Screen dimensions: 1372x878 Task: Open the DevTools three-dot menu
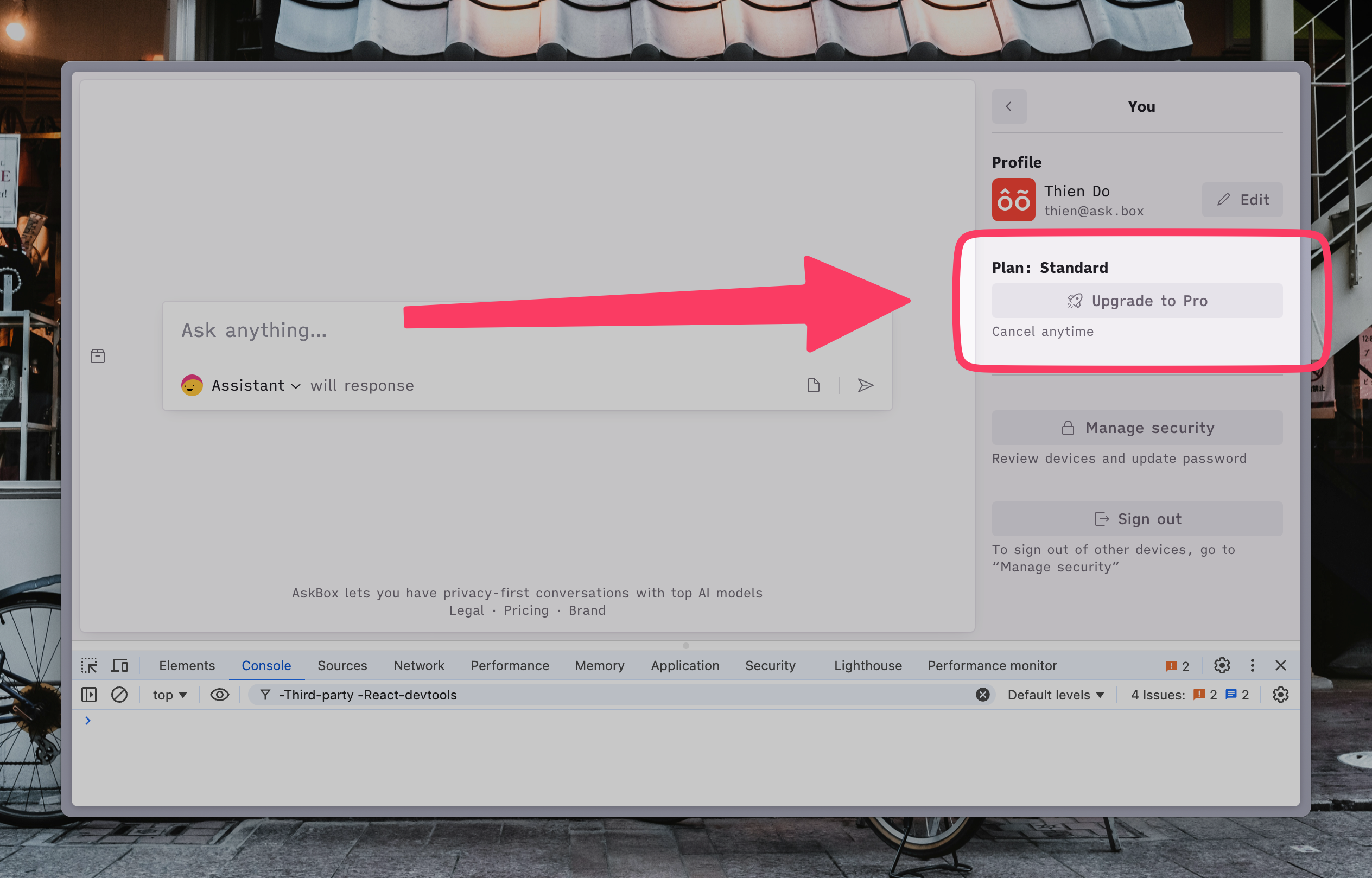[1252, 665]
